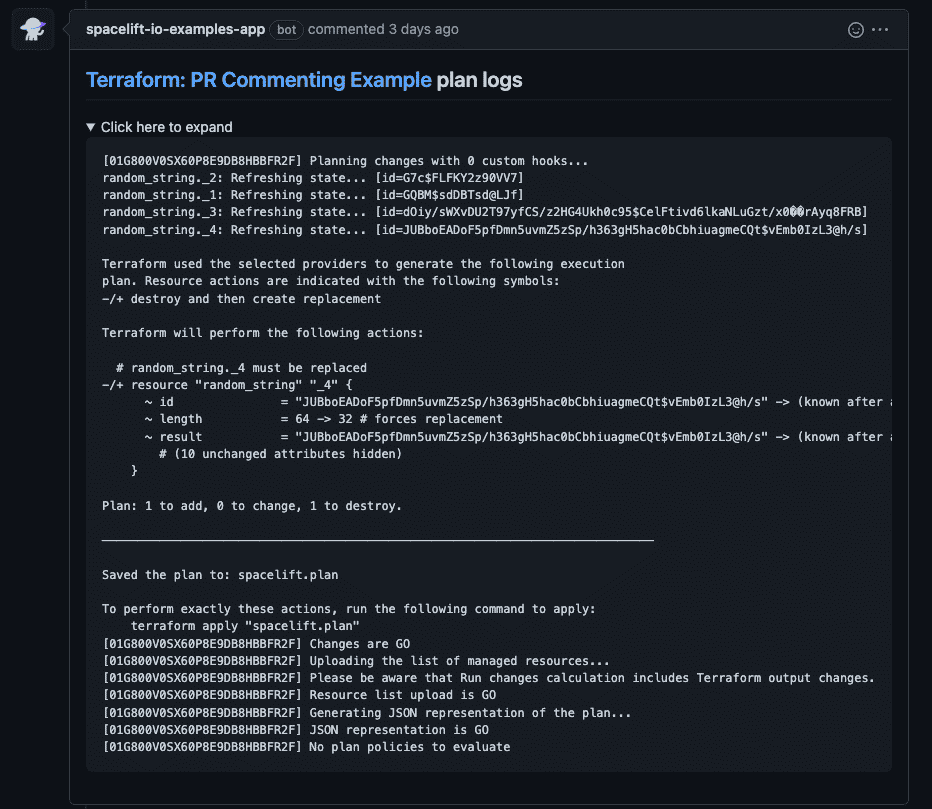Open the 'commented 3 days ago' timestamp link
The image size is (932, 809).
point(383,29)
